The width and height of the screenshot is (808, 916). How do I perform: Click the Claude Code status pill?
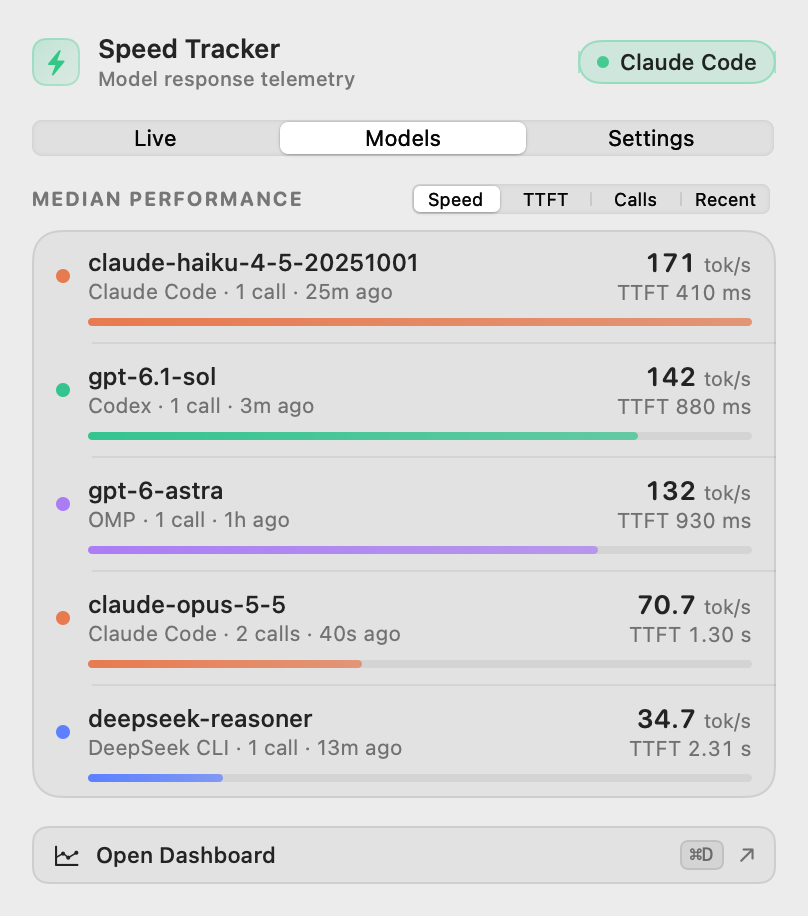(x=677, y=62)
